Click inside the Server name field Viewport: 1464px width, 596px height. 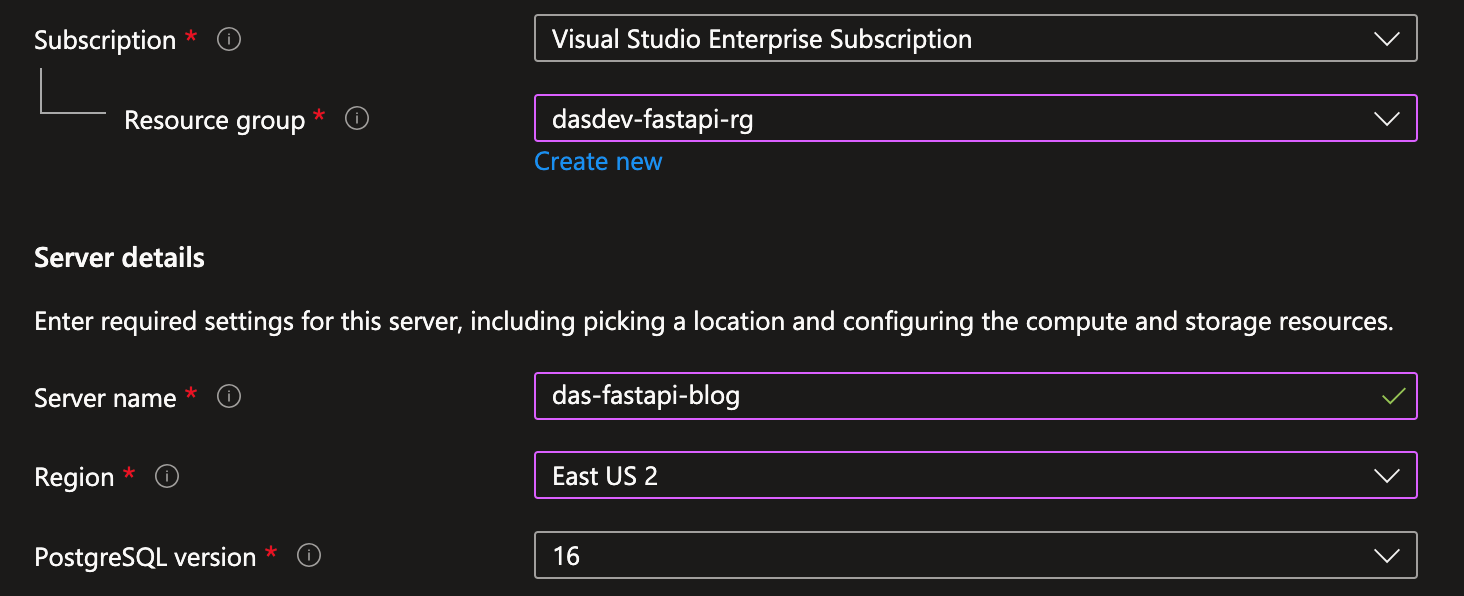click(x=900, y=396)
